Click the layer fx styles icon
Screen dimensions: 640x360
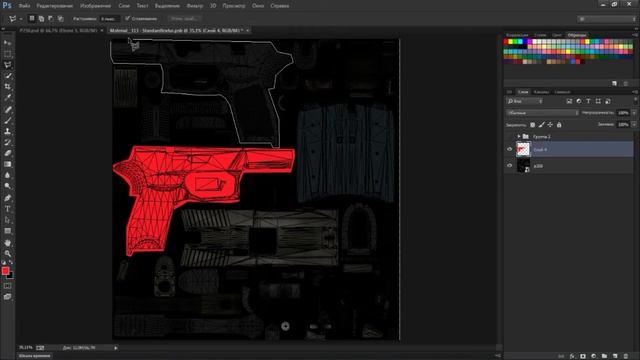(572, 356)
